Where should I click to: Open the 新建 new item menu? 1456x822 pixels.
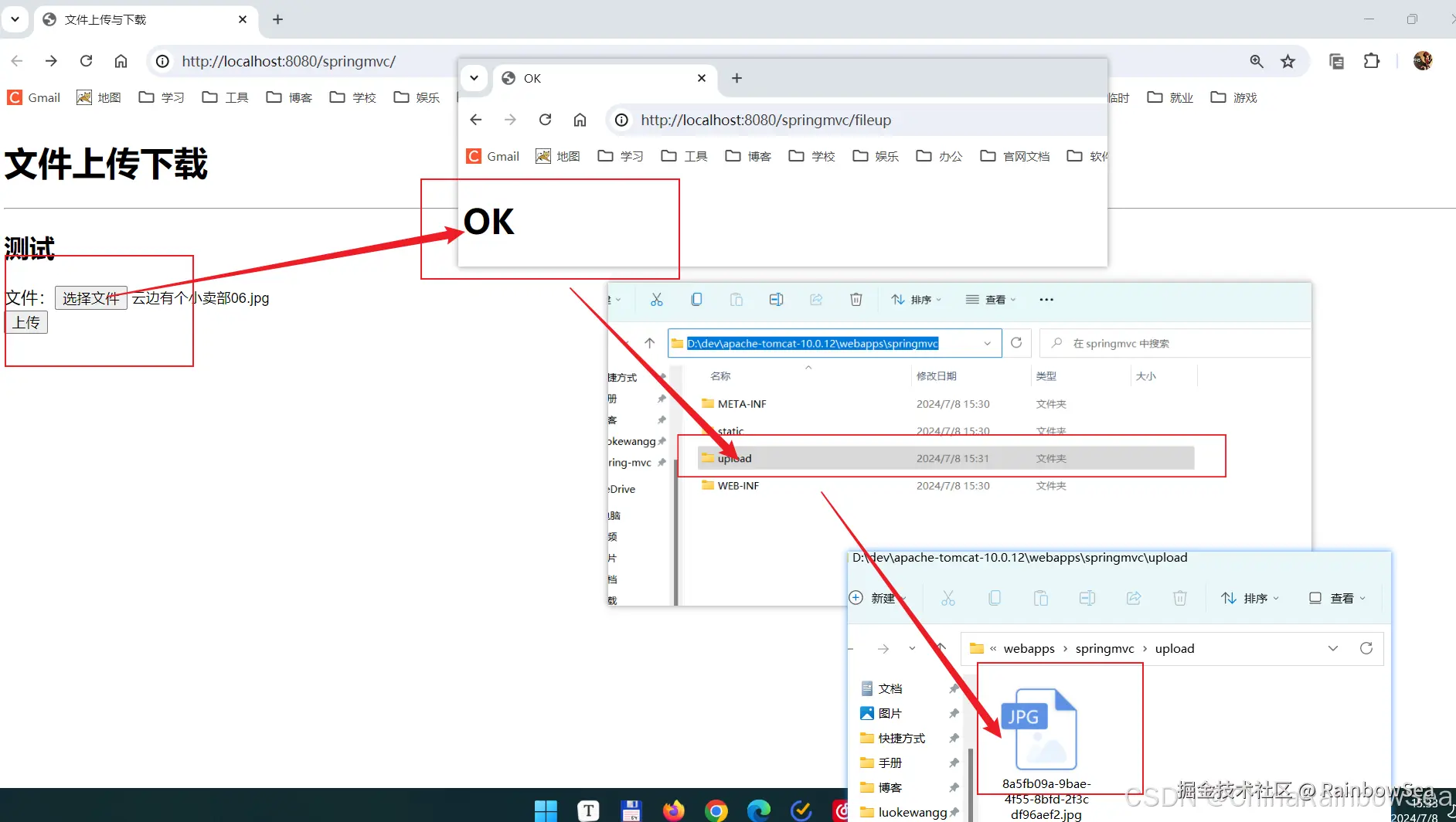(877, 598)
